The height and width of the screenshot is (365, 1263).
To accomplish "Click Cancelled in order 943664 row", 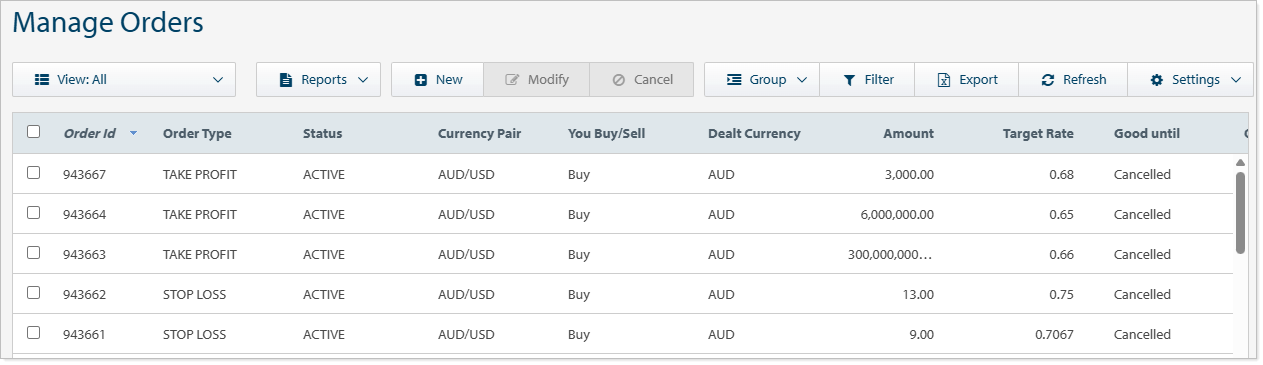I will coord(1142,214).
